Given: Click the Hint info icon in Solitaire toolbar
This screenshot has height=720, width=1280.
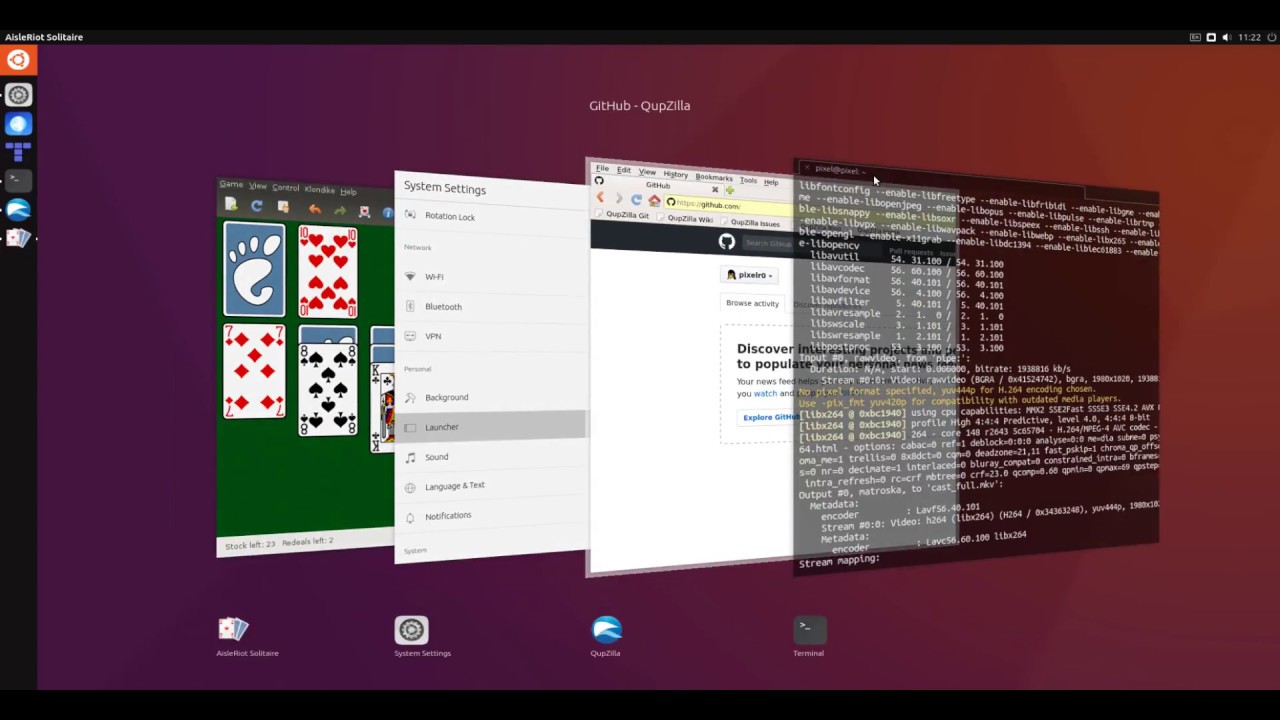Looking at the screenshot, I should tap(387, 213).
